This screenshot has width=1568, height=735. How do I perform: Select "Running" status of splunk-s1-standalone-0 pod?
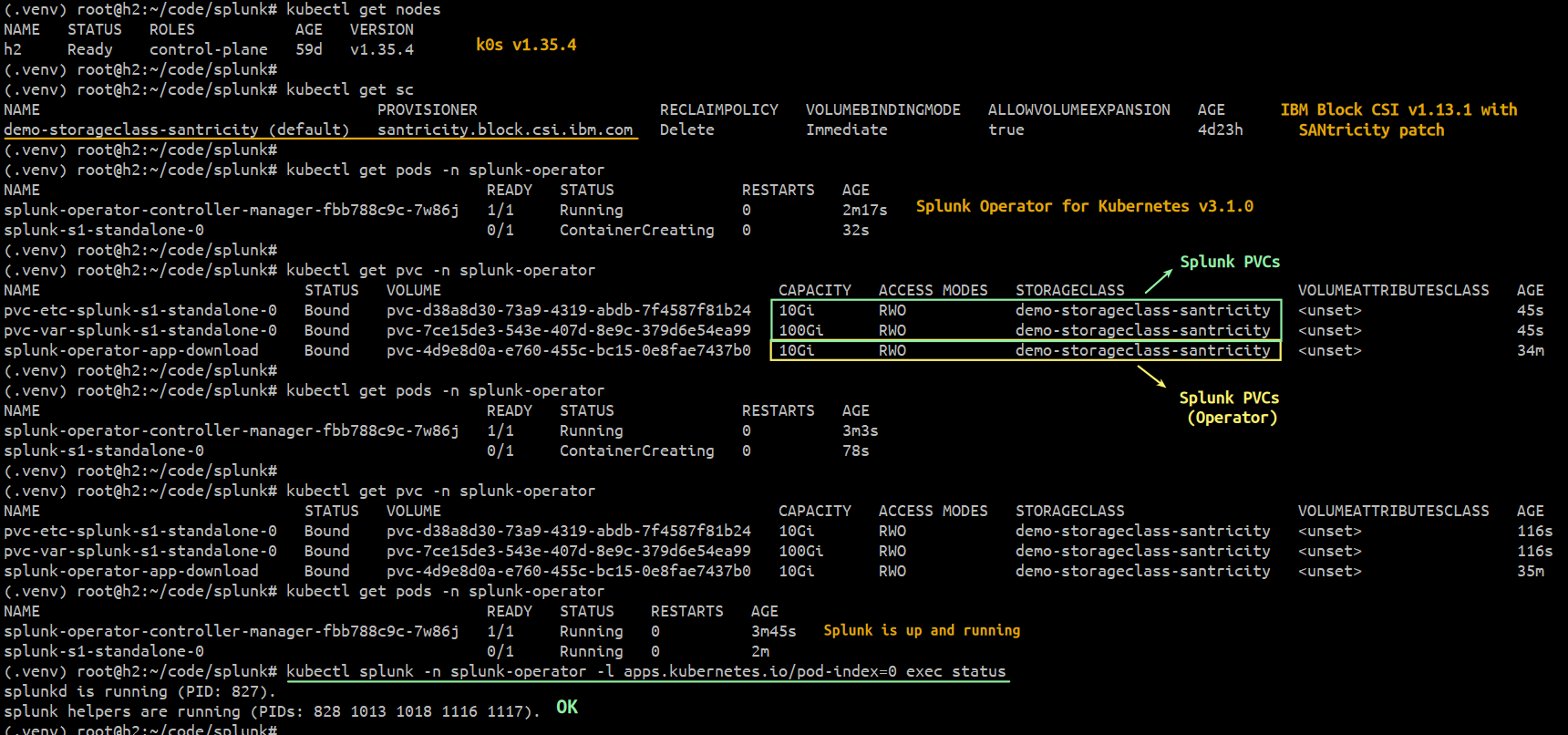[592, 651]
